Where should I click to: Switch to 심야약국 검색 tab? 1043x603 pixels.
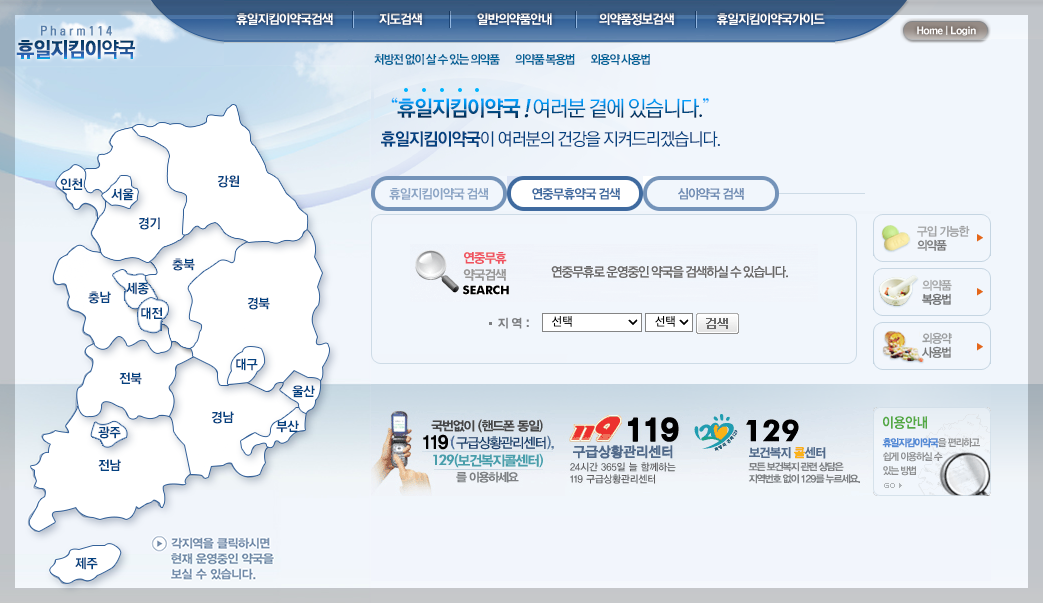click(711, 193)
